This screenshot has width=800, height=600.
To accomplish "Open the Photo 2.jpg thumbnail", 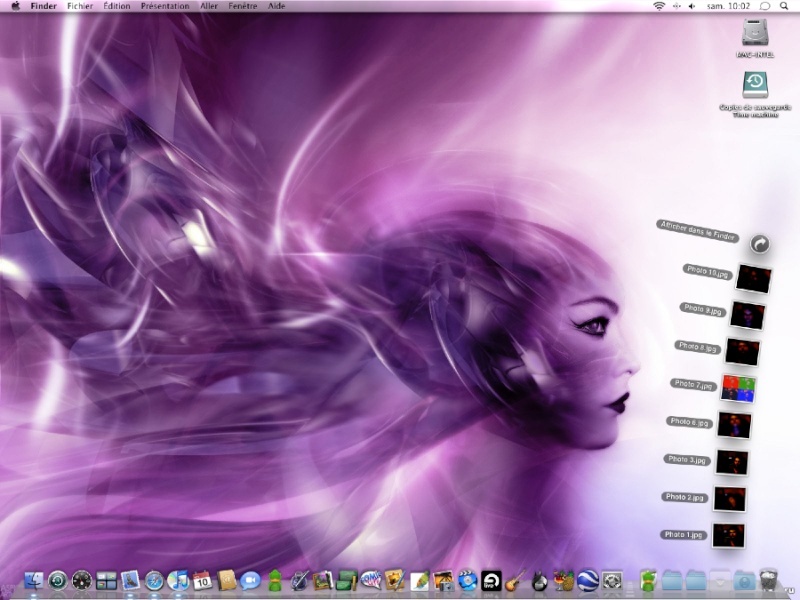I will (730, 498).
